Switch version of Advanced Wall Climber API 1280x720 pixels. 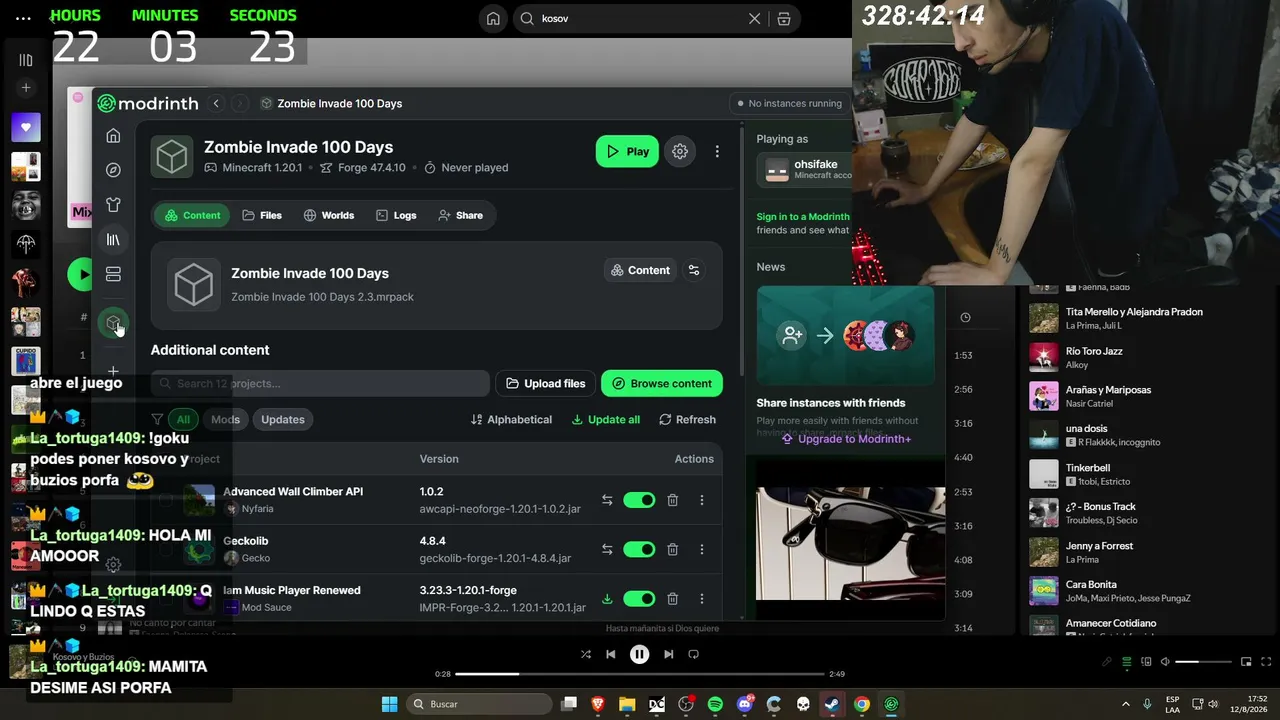pyautogui.click(x=607, y=500)
